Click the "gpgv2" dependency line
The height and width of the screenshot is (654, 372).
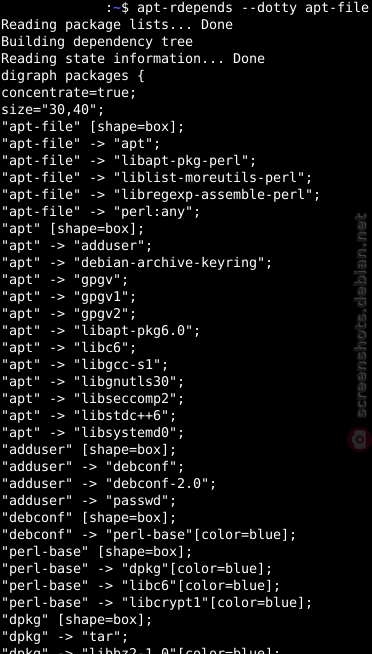[x=68, y=314]
